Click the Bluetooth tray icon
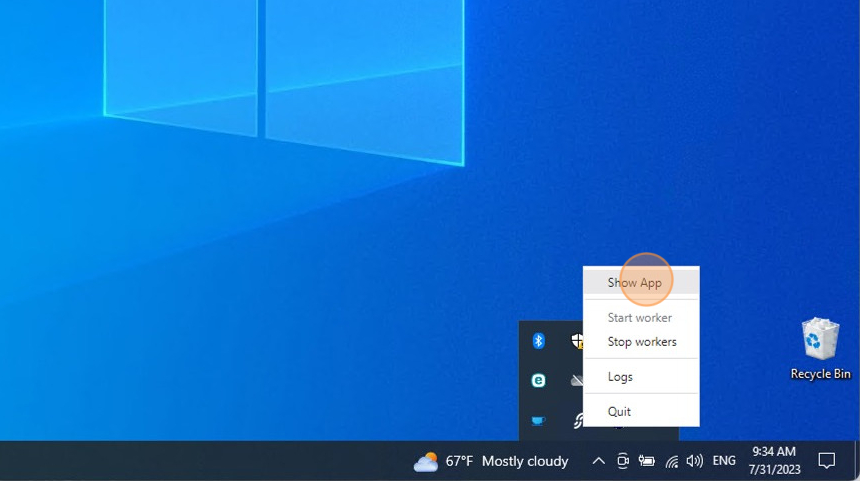The image size is (860, 481). 538,341
